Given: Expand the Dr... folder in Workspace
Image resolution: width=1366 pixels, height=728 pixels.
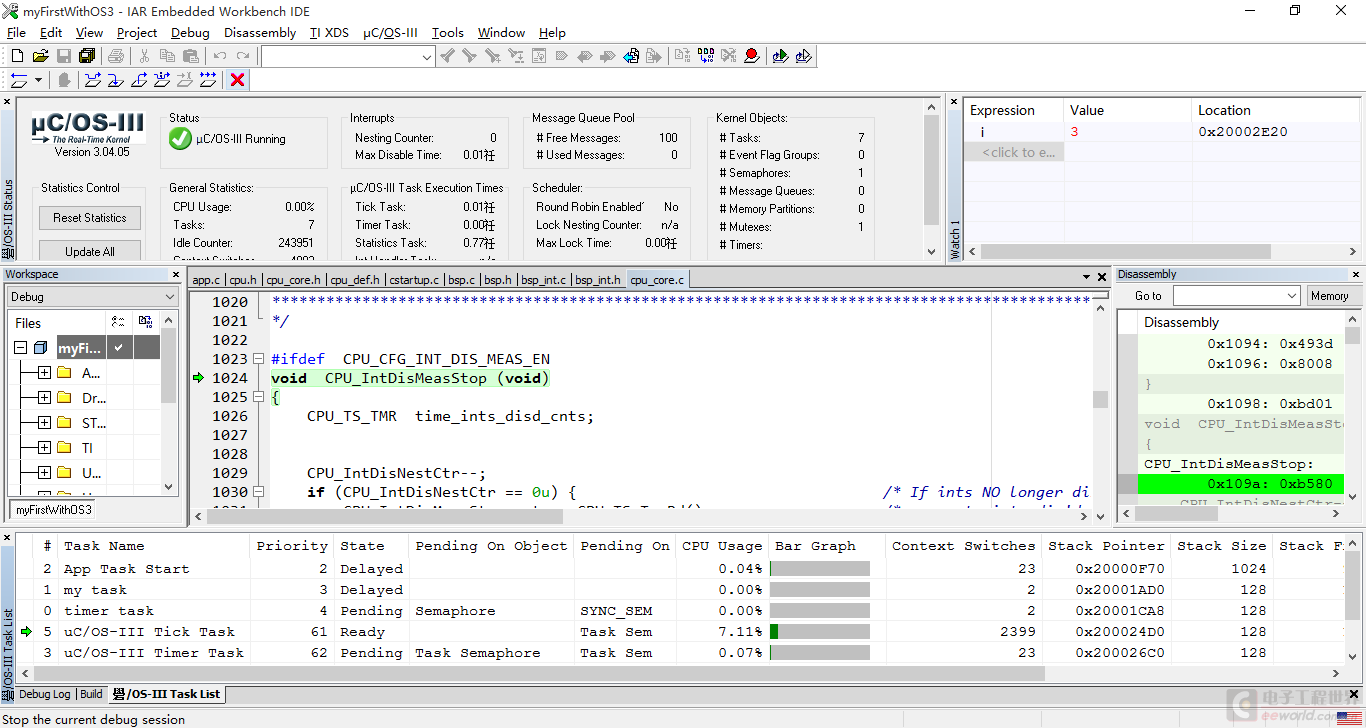Looking at the screenshot, I should pos(44,398).
